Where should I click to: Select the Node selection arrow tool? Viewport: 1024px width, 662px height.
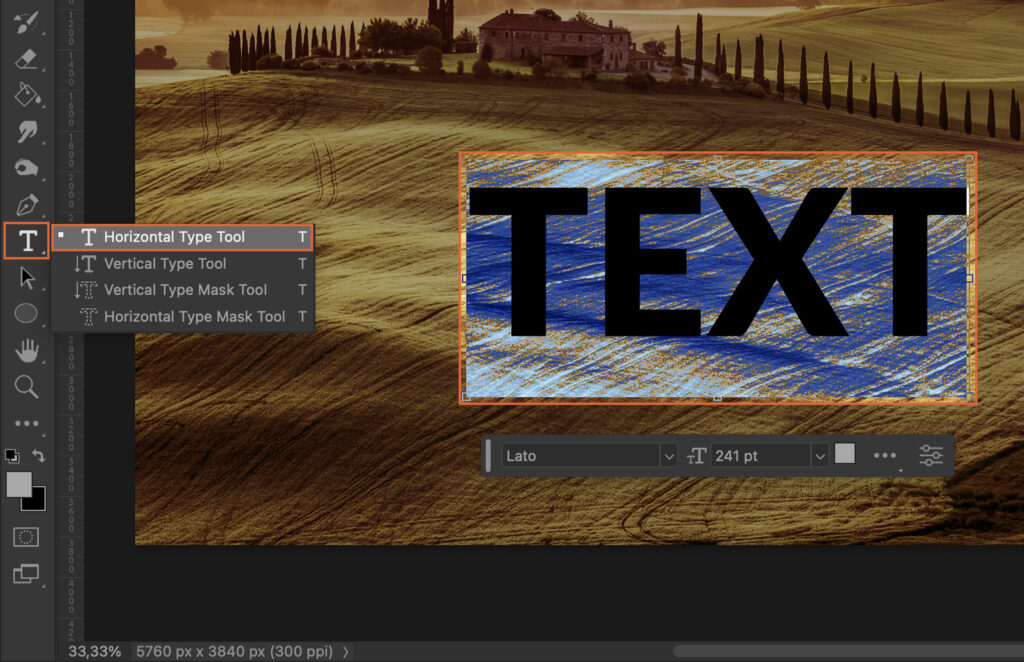(25, 277)
